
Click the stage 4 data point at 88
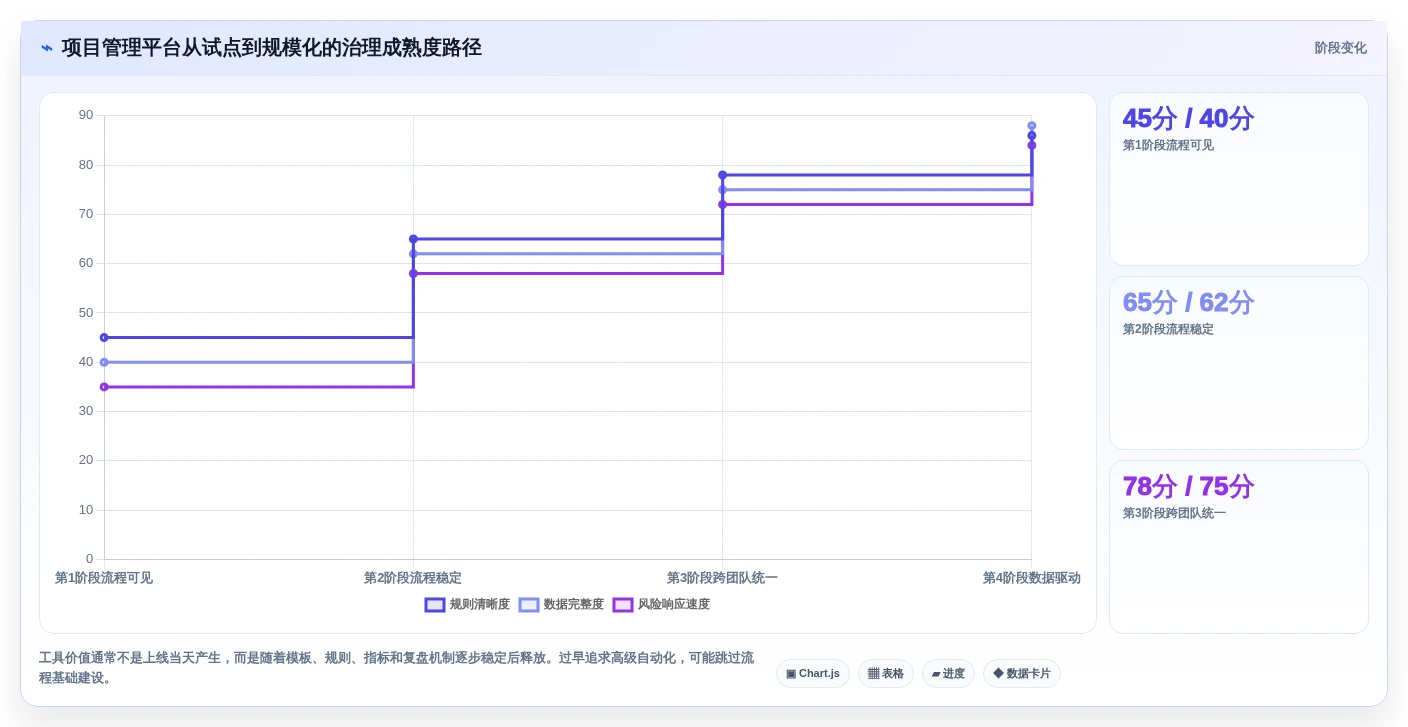click(x=1031, y=126)
